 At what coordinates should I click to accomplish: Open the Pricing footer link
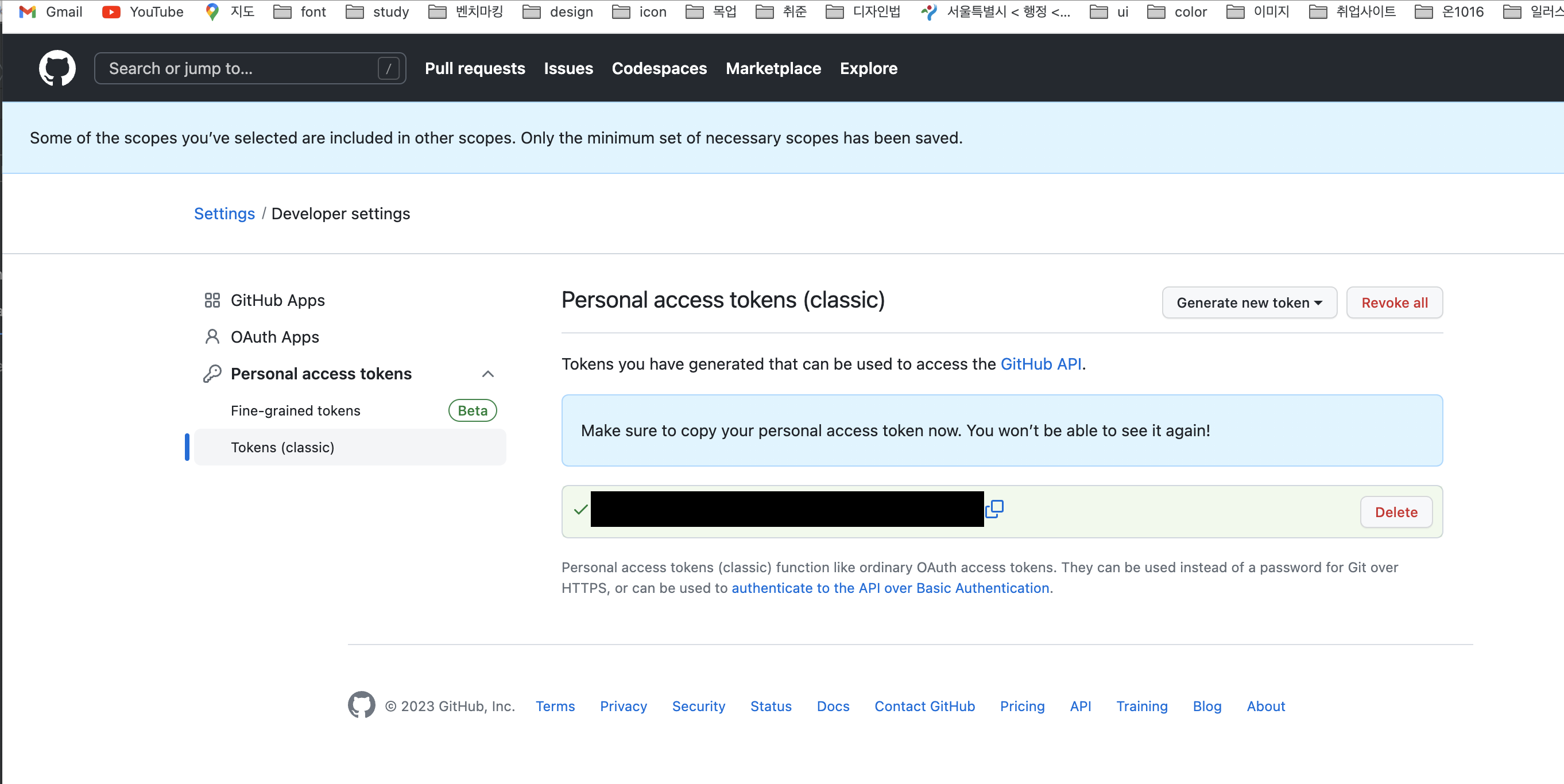pos(1023,706)
